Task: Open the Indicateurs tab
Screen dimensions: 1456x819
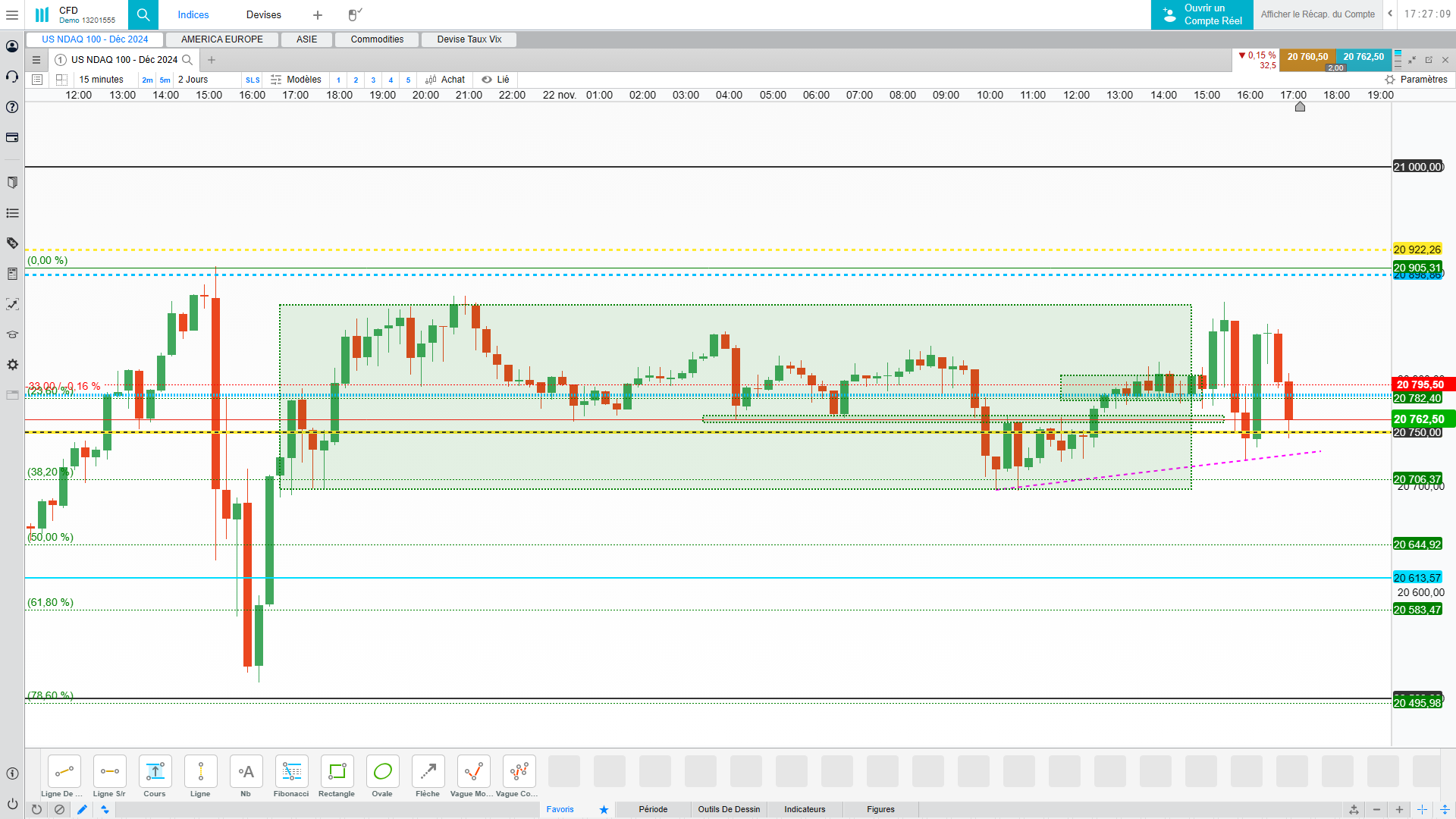Action: point(805,809)
